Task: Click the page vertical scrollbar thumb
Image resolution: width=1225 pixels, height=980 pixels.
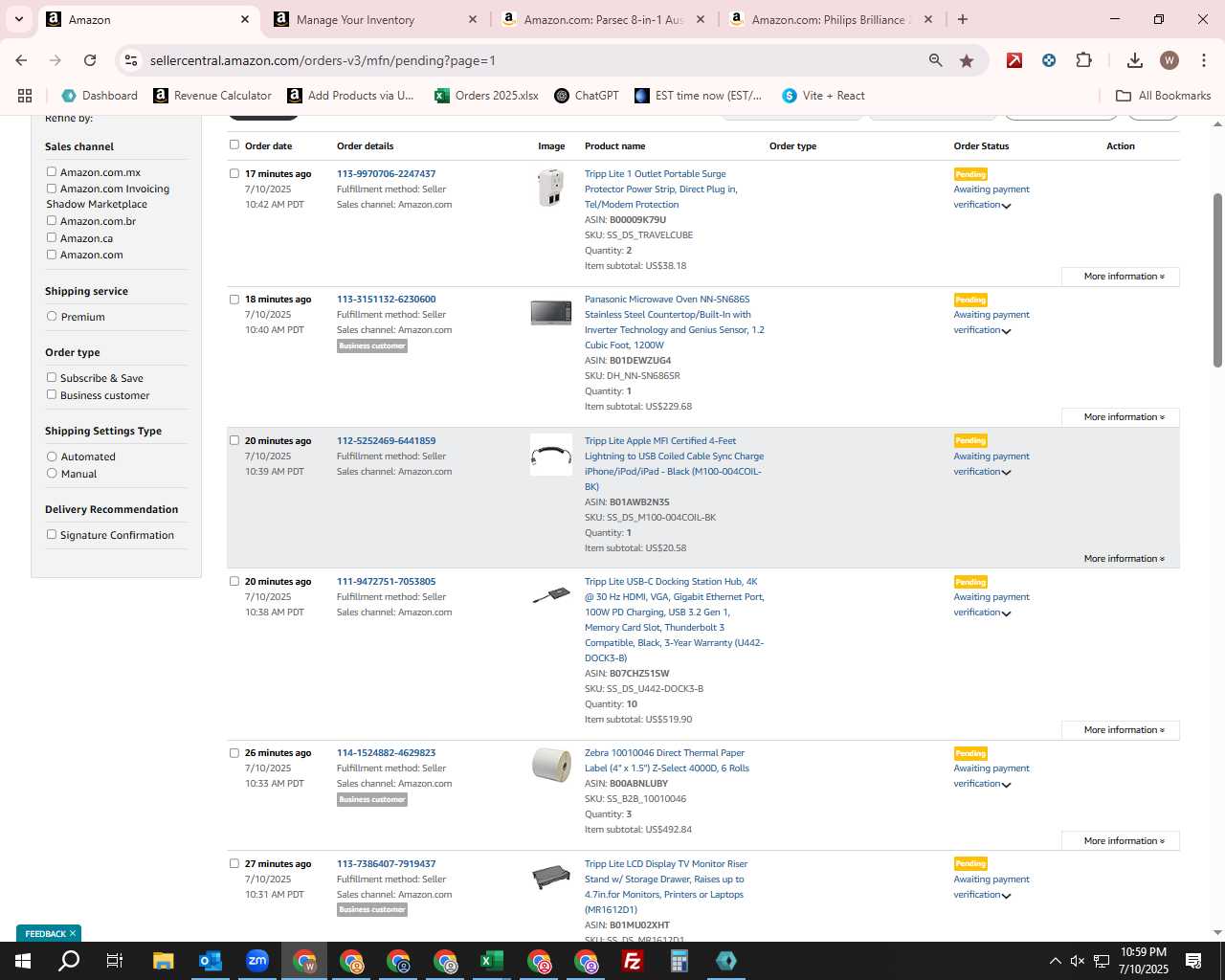Action: click(1217, 279)
